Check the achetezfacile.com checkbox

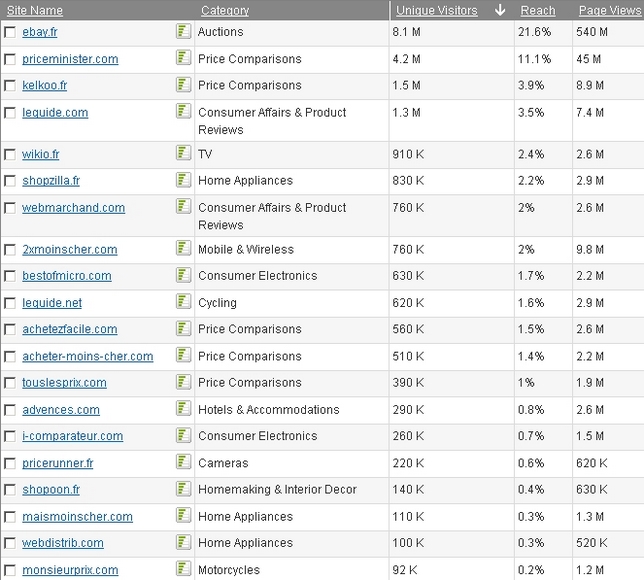[10, 329]
